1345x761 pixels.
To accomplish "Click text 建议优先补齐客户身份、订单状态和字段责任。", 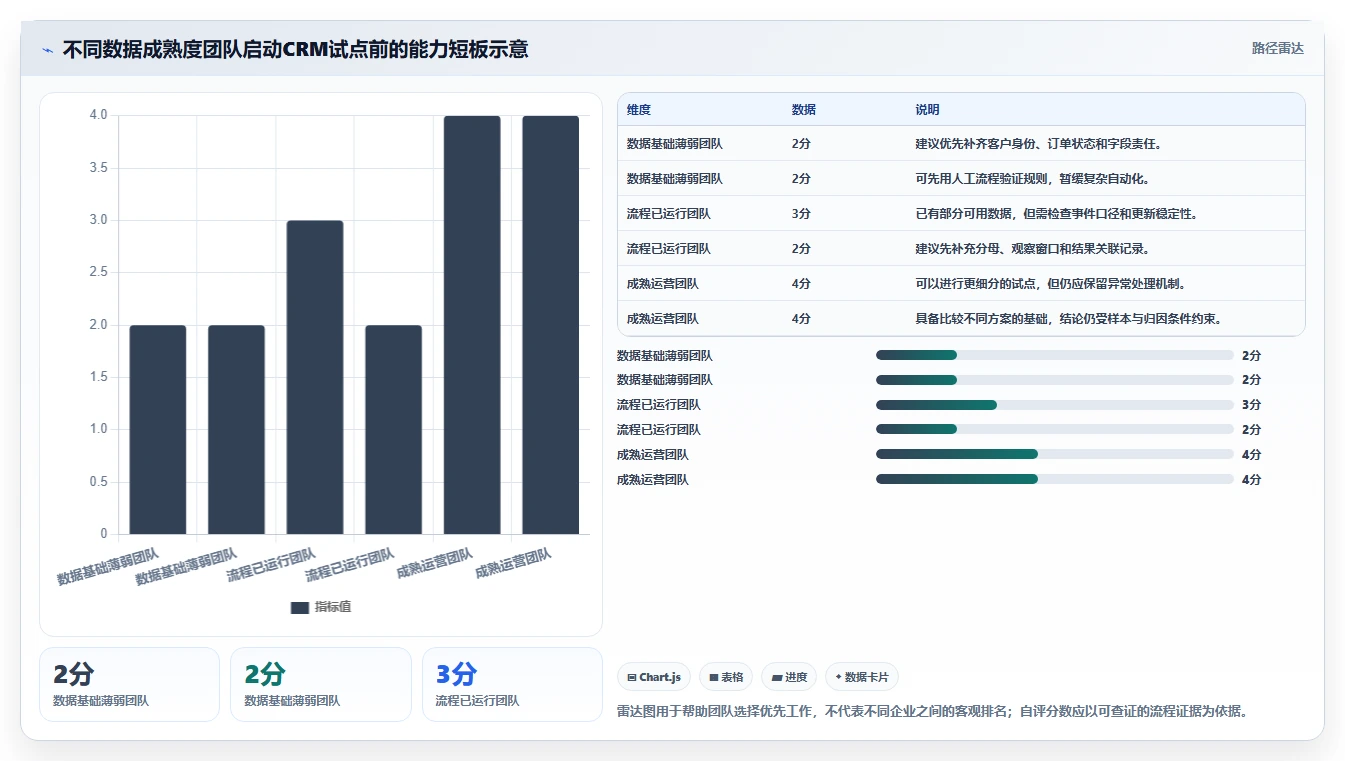I will coord(1039,144).
